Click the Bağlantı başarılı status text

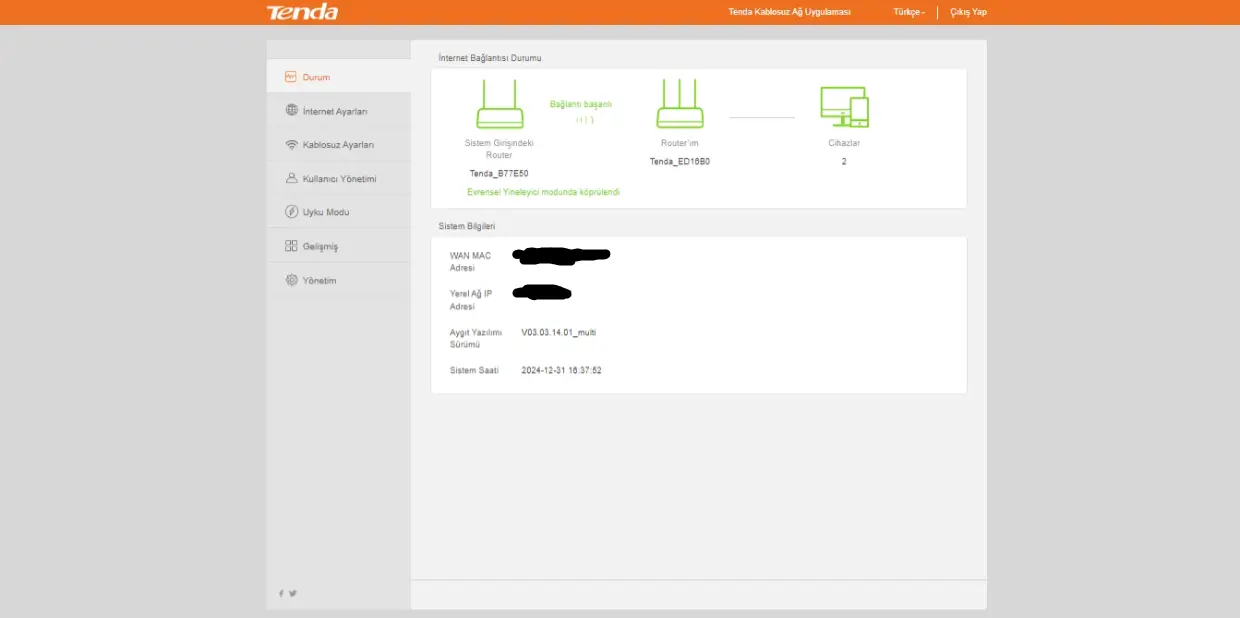(581, 104)
